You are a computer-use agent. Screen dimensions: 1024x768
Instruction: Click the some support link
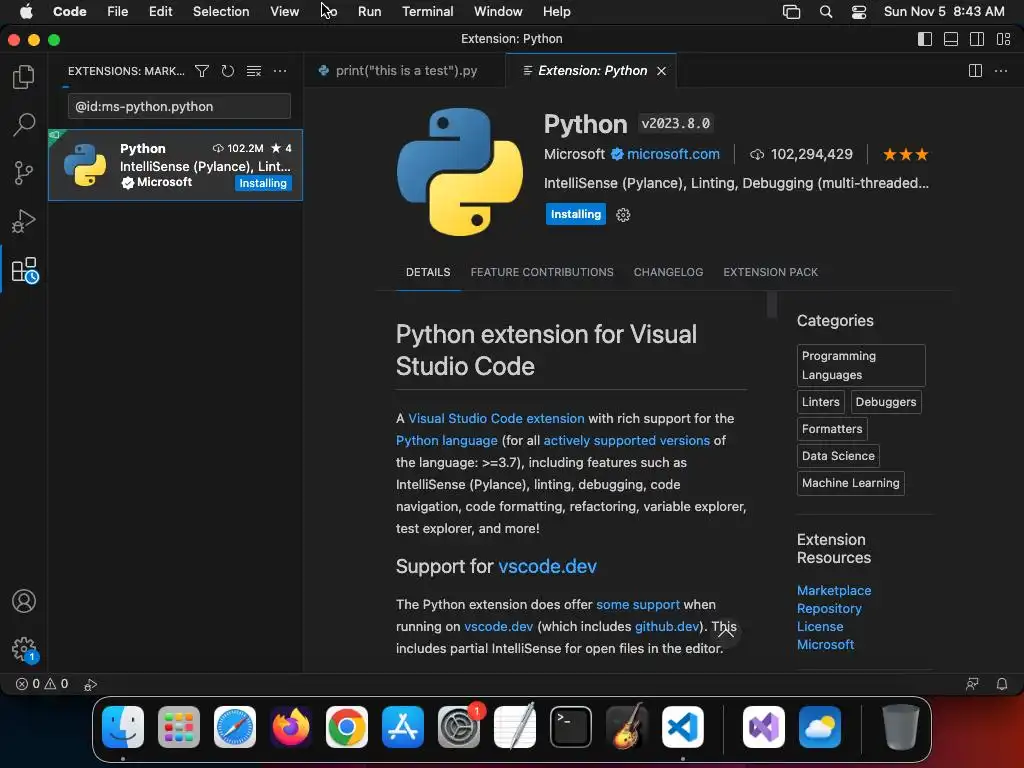638,605
